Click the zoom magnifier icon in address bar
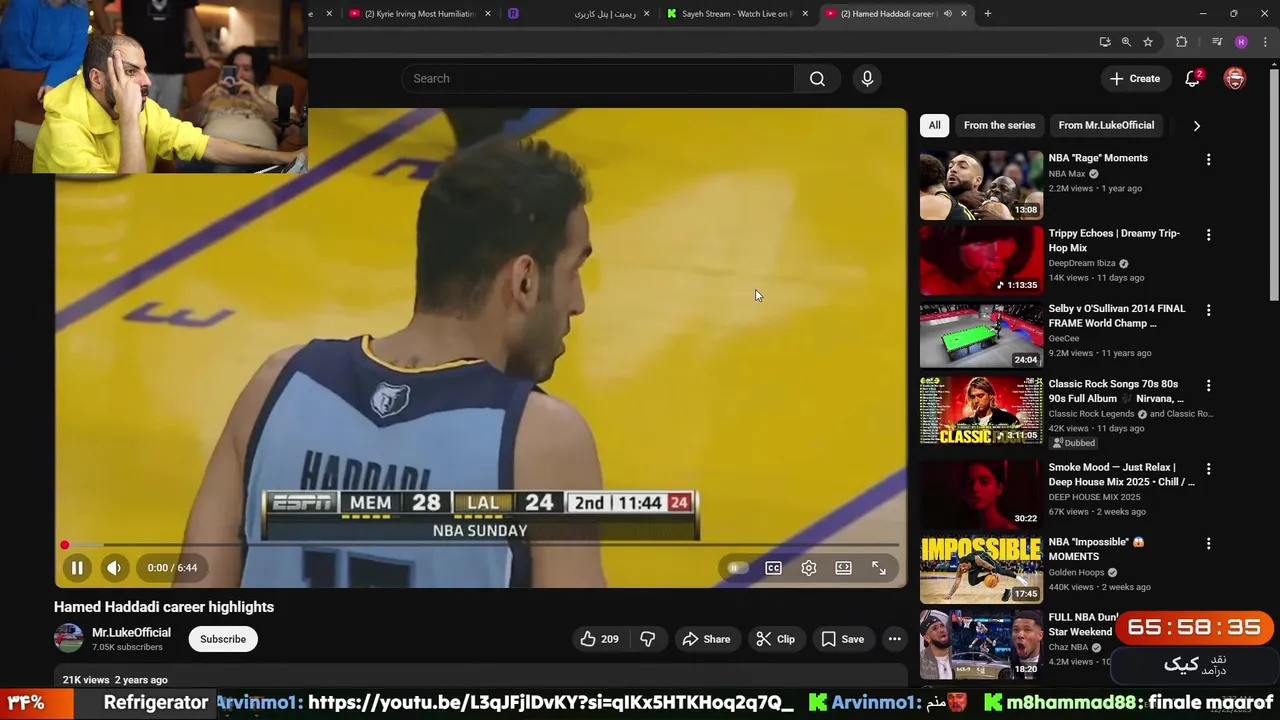Image resolution: width=1280 pixels, height=720 pixels. click(1126, 42)
